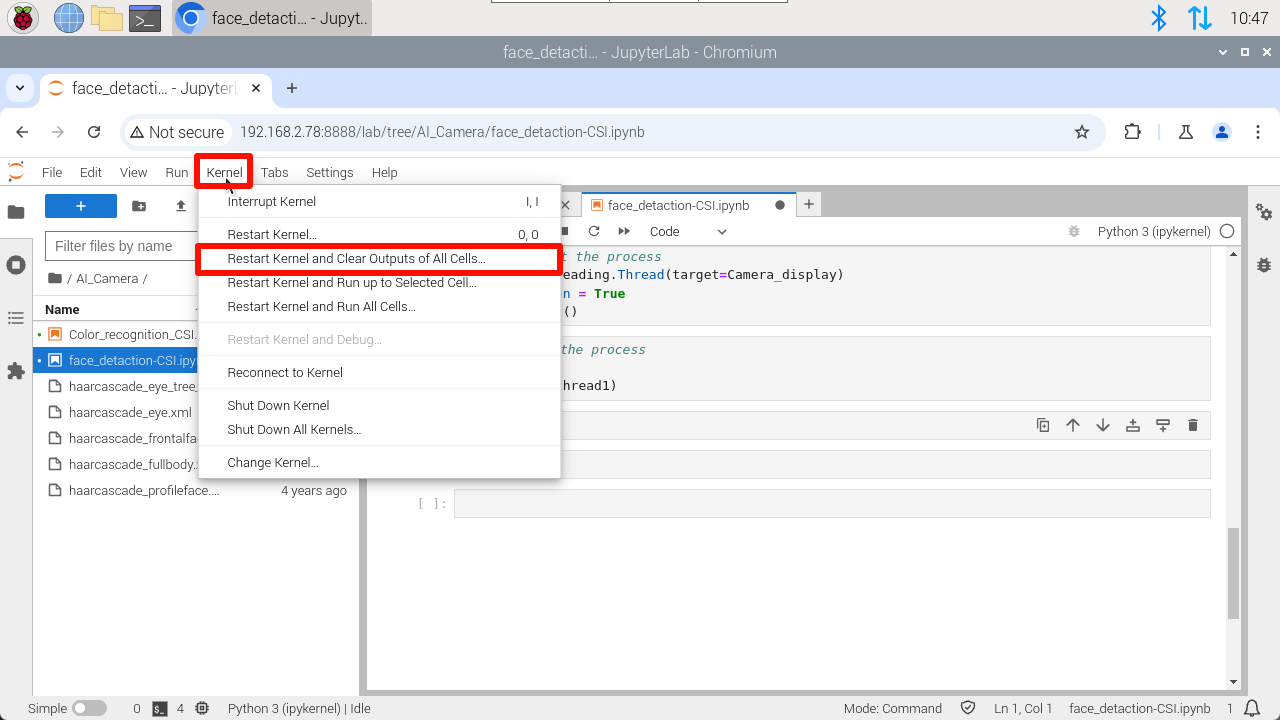Open the debugger bug sidebar icon
Screen dimensions: 1280x720
click(x=1264, y=265)
